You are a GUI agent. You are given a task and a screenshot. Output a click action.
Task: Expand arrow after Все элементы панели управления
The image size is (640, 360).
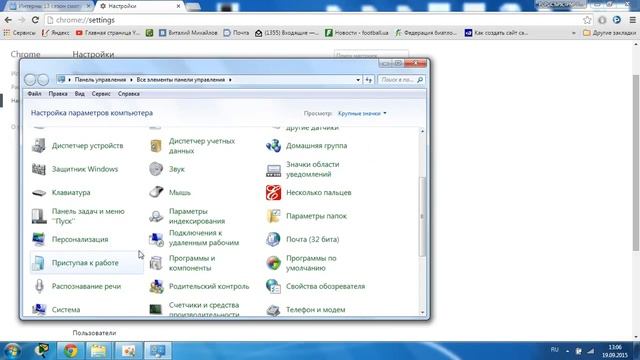230,80
